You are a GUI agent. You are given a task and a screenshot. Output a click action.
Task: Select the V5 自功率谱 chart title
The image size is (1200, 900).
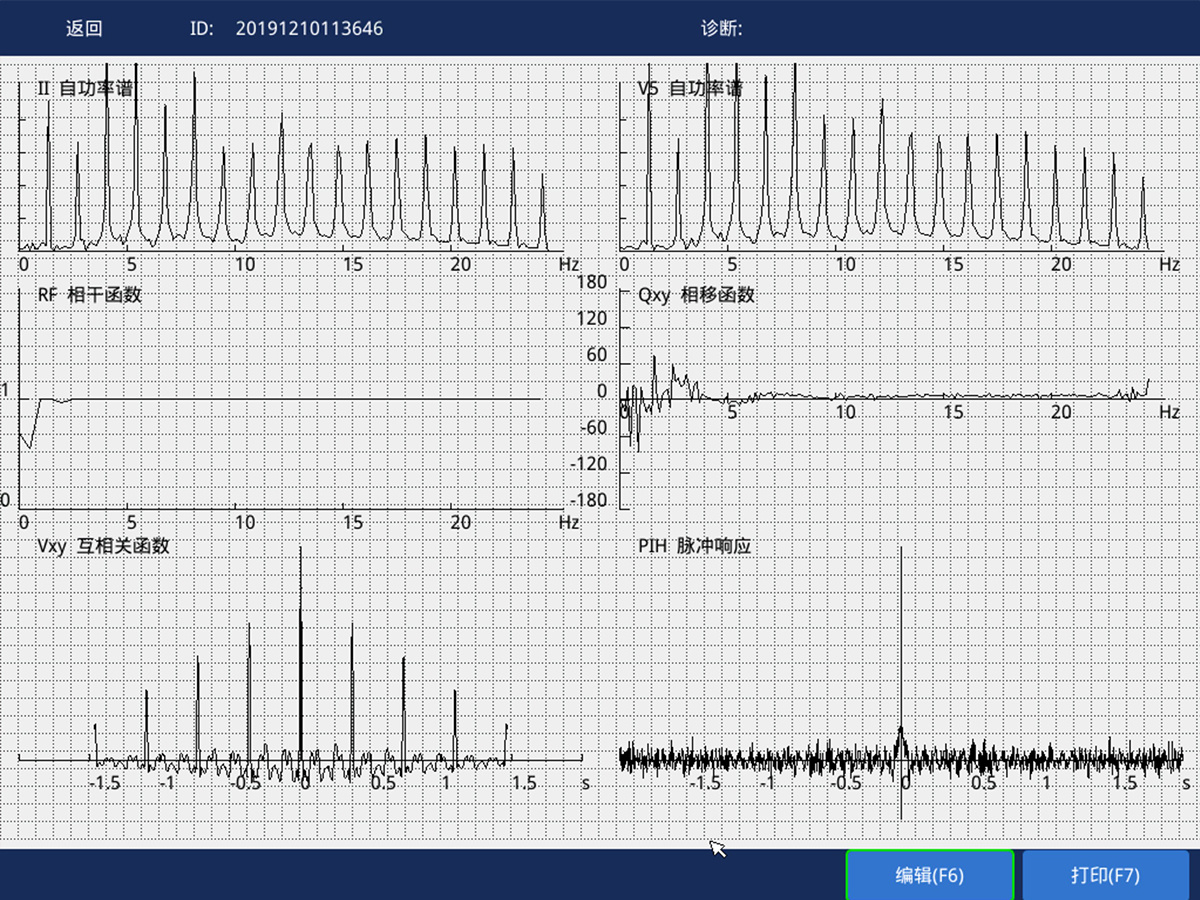690,88
